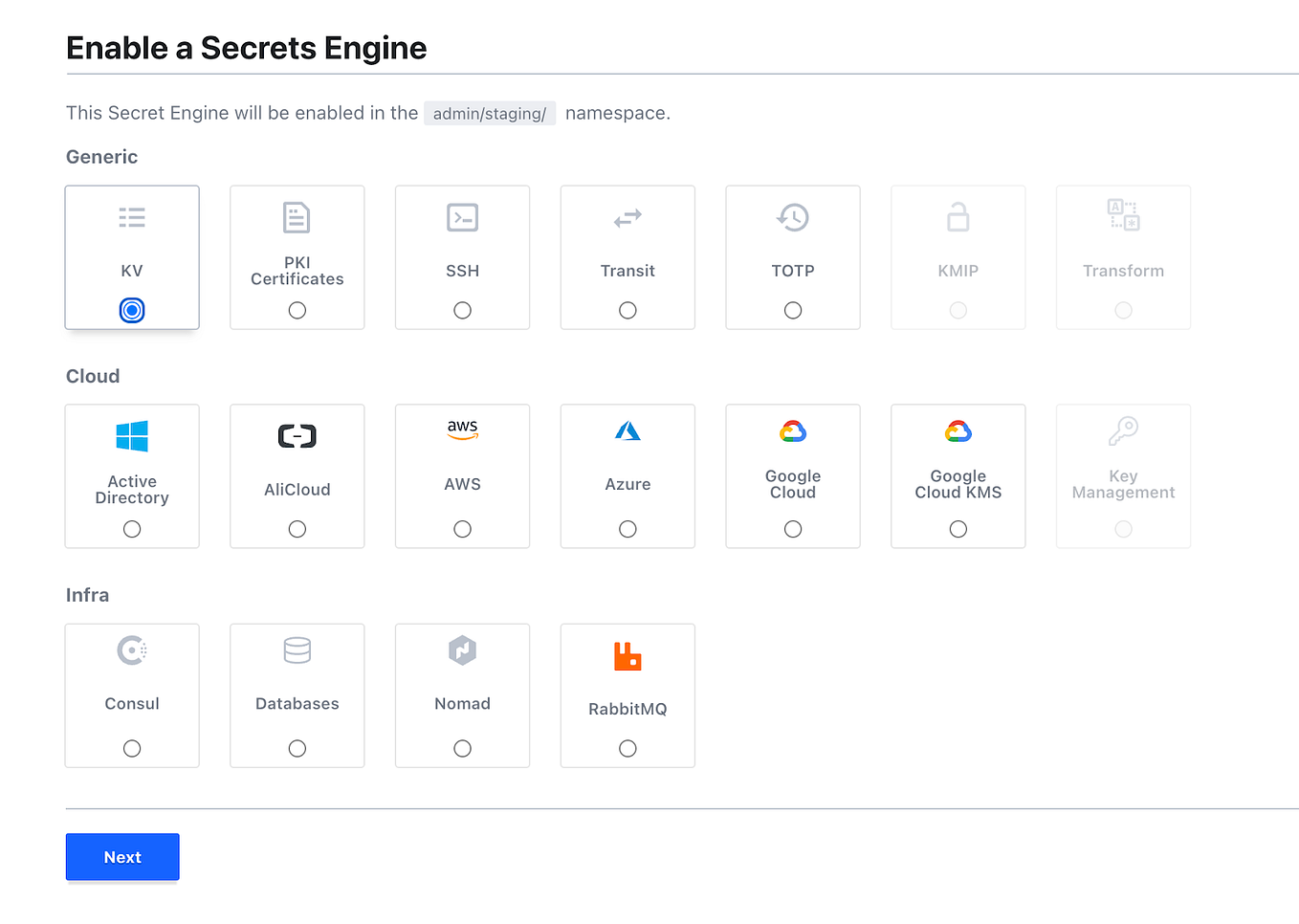Image resolution: width=1299 pixels, height=924 pixels.
Task: Click the Google Cloud logo icon
Action: [x=792, y=430]
